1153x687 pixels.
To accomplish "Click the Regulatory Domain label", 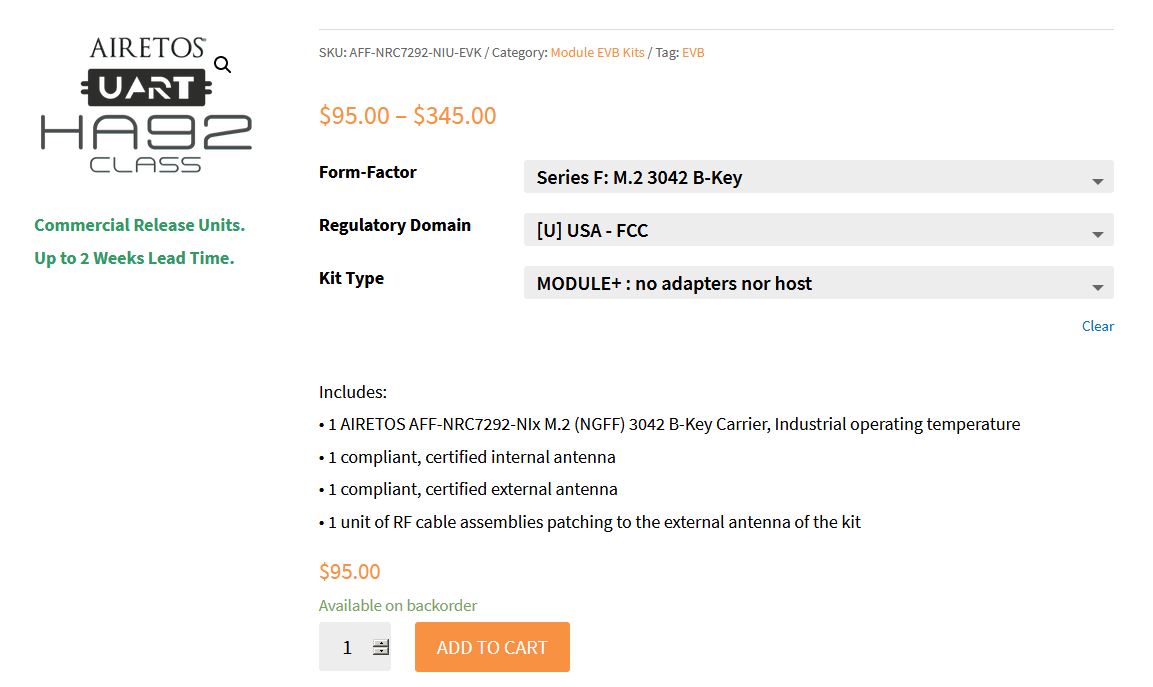I will pyautogui.click(x=395, y=225).
